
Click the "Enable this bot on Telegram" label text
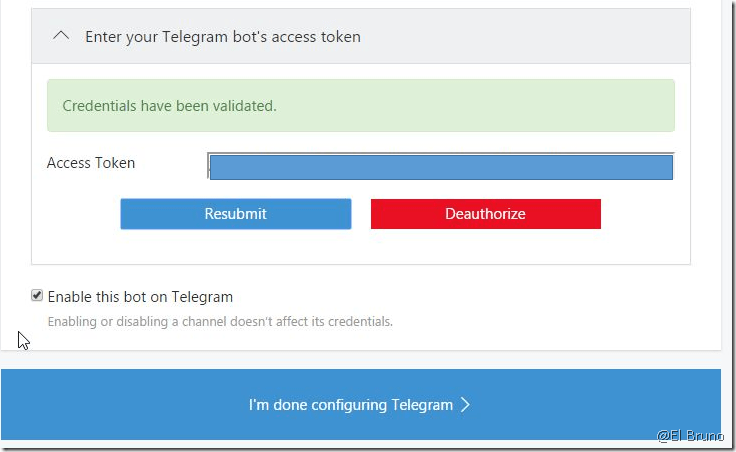click(140, 297)
